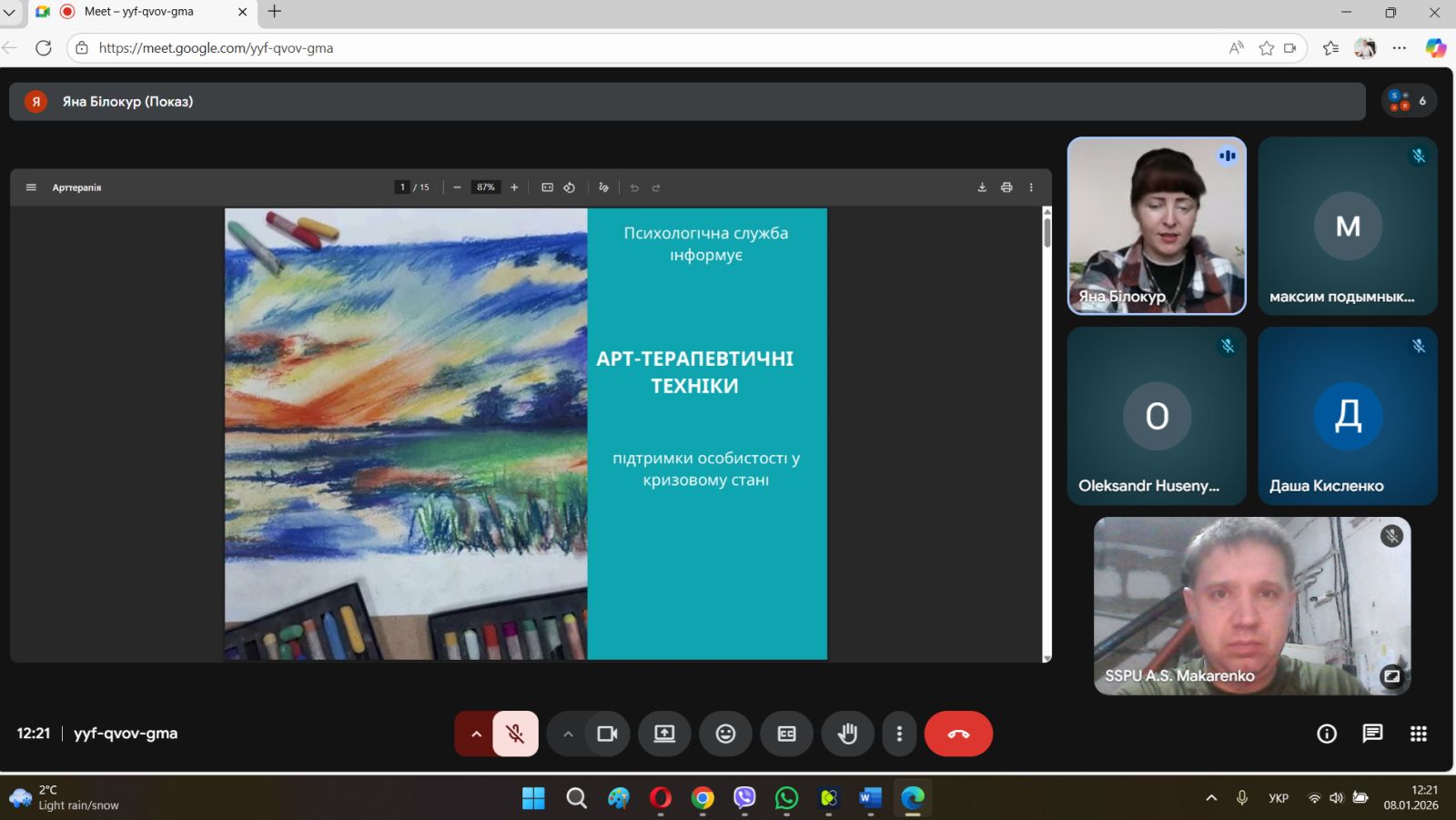Open the emoji reactions button
1456x820 pixels.
coord(725,734)
